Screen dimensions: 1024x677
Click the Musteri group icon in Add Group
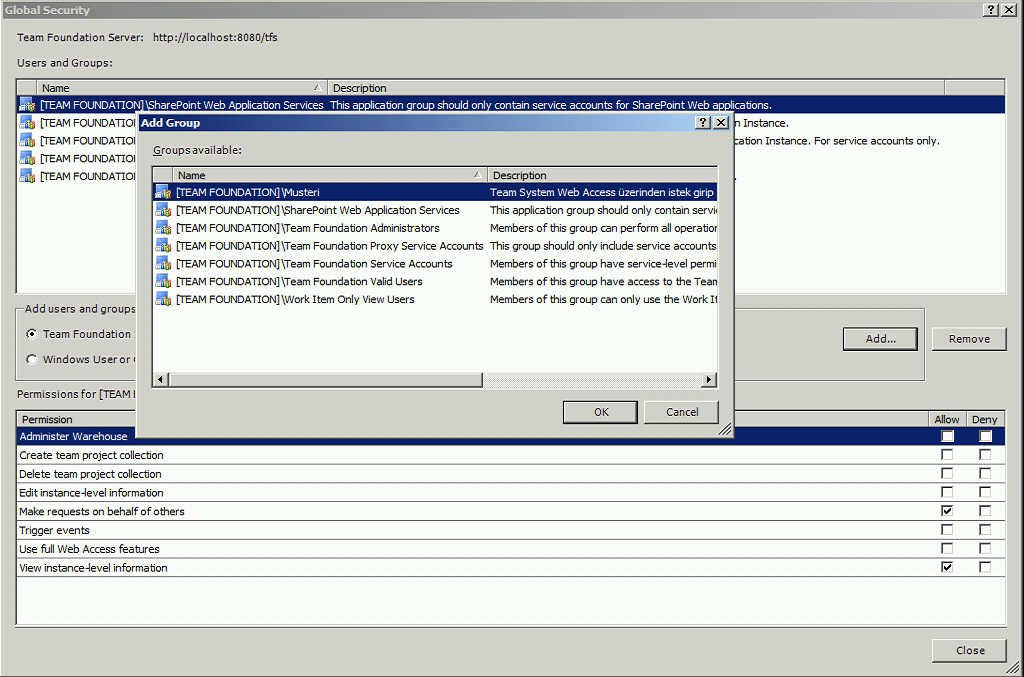click(x=163, y=193)
